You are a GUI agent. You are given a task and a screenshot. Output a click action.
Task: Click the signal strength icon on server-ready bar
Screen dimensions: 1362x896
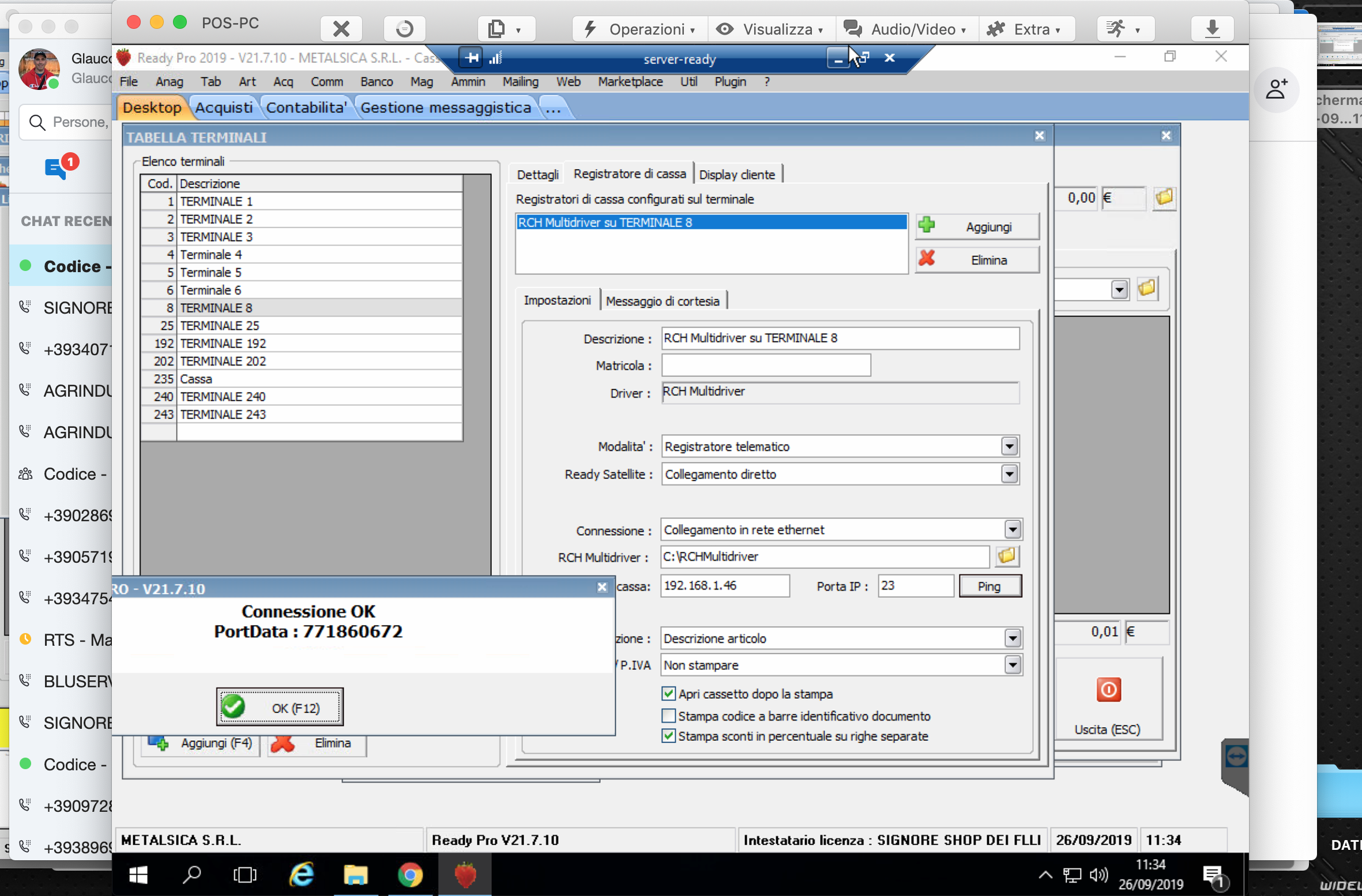tap(495, 58)
